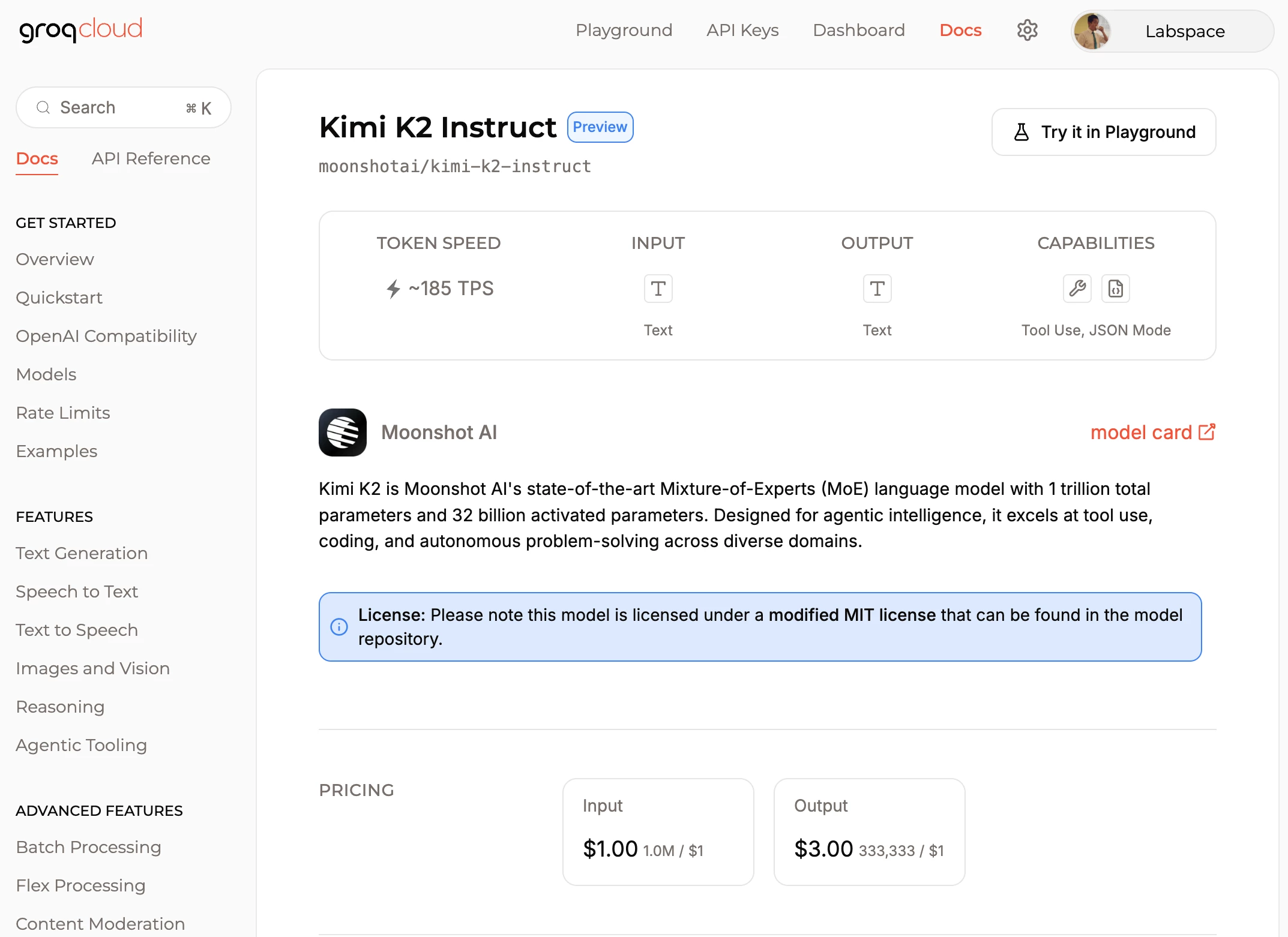The image size is (1288, 937).
Task: Open the Models docs page
Action: coord(46,375)
